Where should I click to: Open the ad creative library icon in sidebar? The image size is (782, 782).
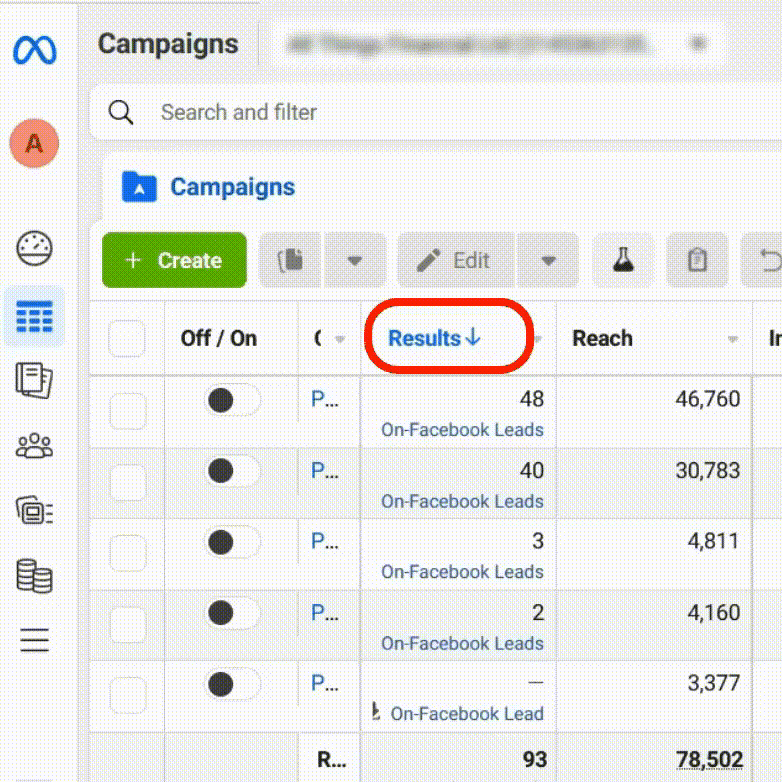[34, 510]
